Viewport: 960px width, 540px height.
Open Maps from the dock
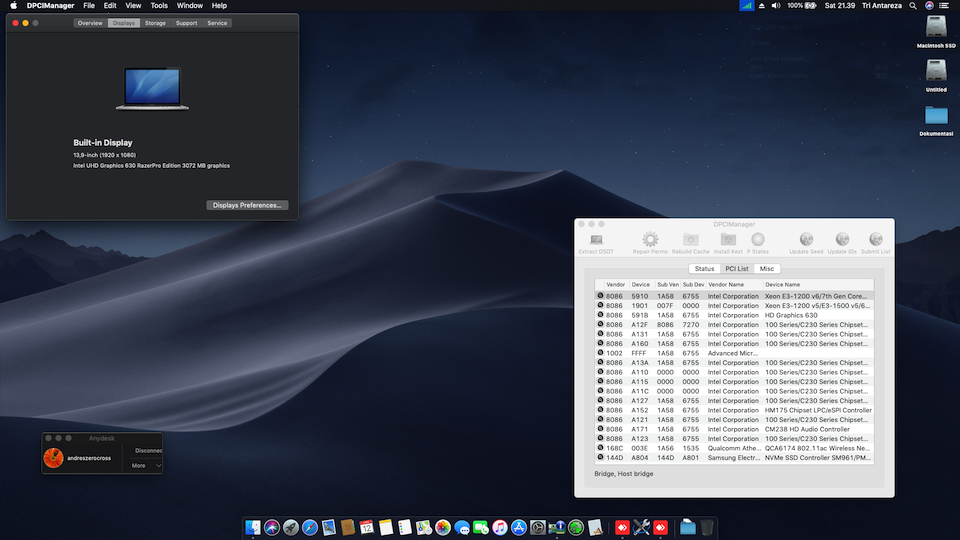point(424,527)
